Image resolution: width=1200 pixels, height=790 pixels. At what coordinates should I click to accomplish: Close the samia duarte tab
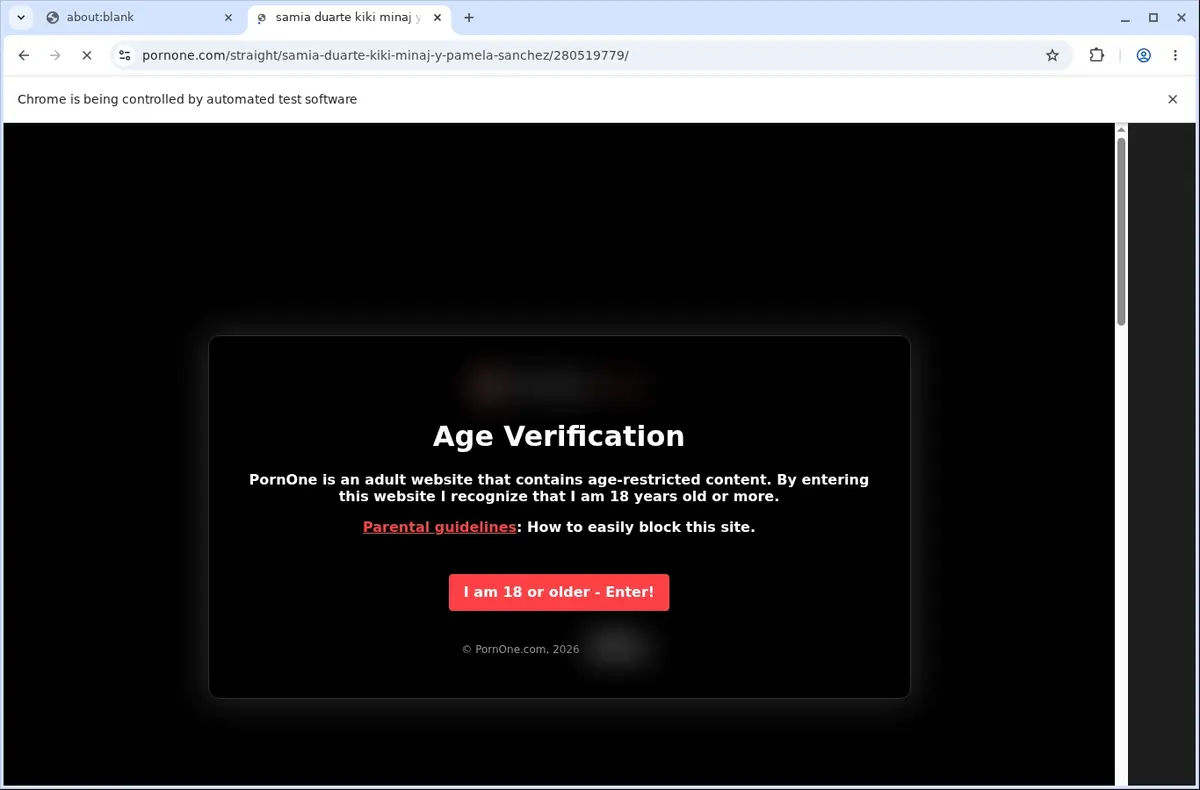[x=437, y=17]
